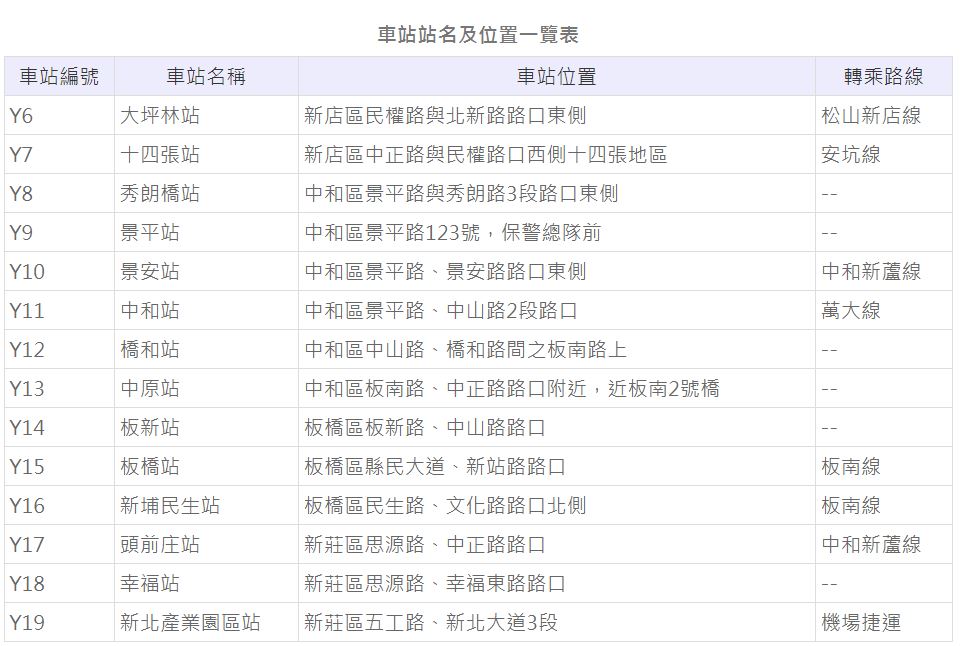Image resolution: width=963 pixels, height=646 pixels.
Task: Select the 秀朗橋站 station name
Action: [x=160, y=193]
